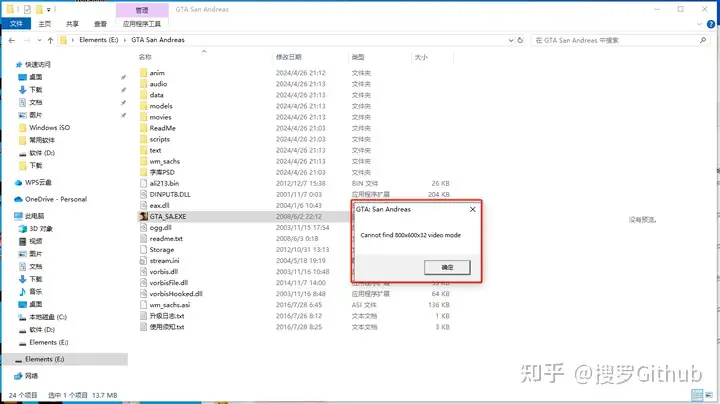The height and width of the screenshot is (404, 720).
Task: Click the search magnifier icon
Action: tap(703, 40)
